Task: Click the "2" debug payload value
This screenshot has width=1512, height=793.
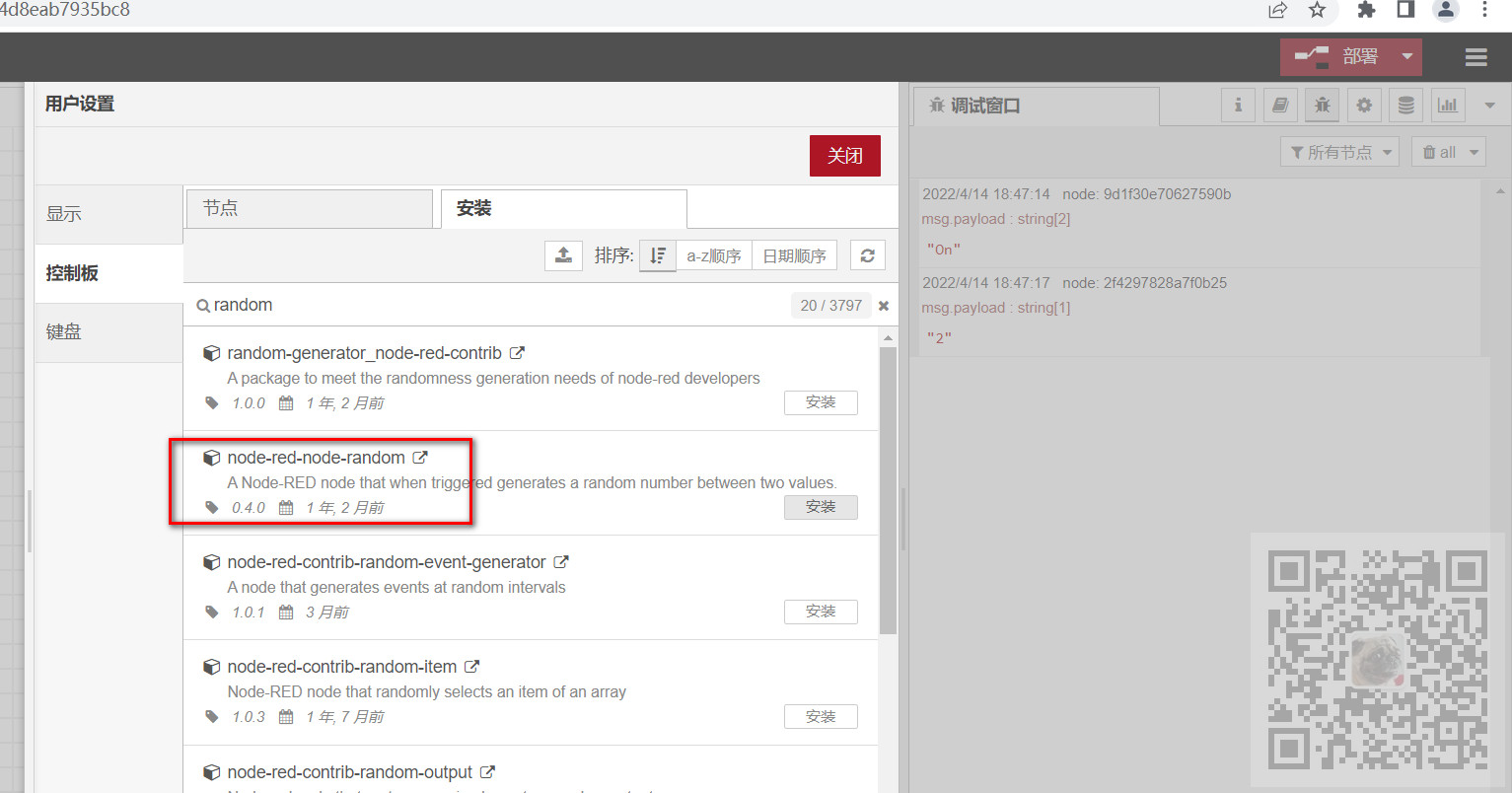Action: [x=939, y=338]
